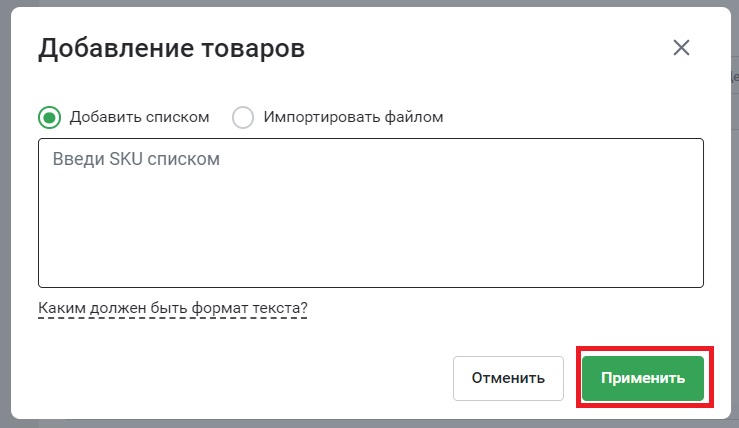Open the Каким должен быть формат текста link
The image size is (739, 428).
(172, 308)
